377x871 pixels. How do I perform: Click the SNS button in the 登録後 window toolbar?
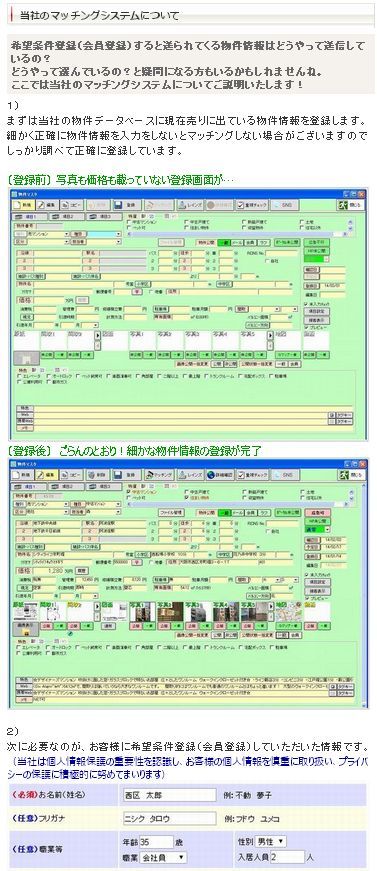tap(286, 475)
